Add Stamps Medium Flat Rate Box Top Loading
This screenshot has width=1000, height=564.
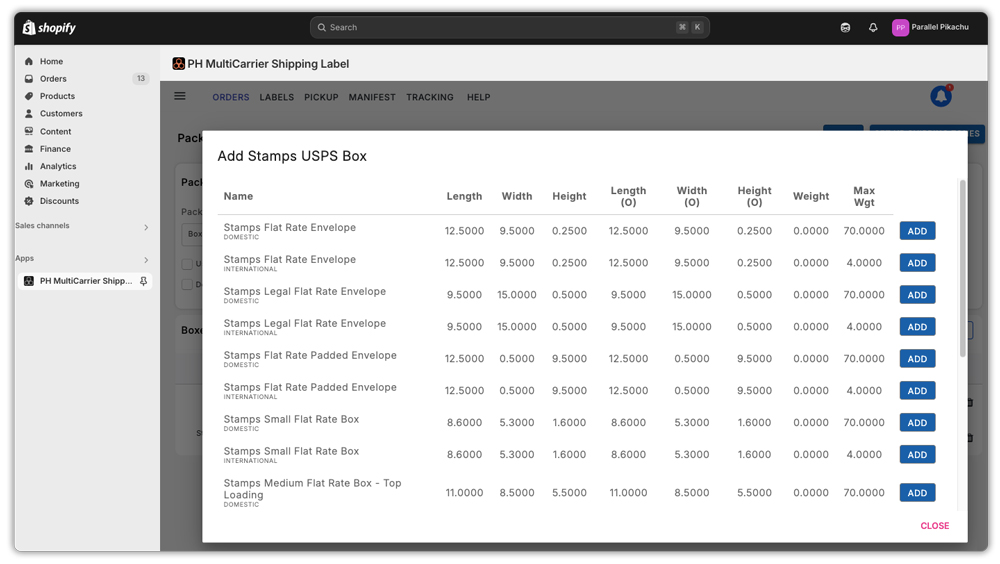917,493
